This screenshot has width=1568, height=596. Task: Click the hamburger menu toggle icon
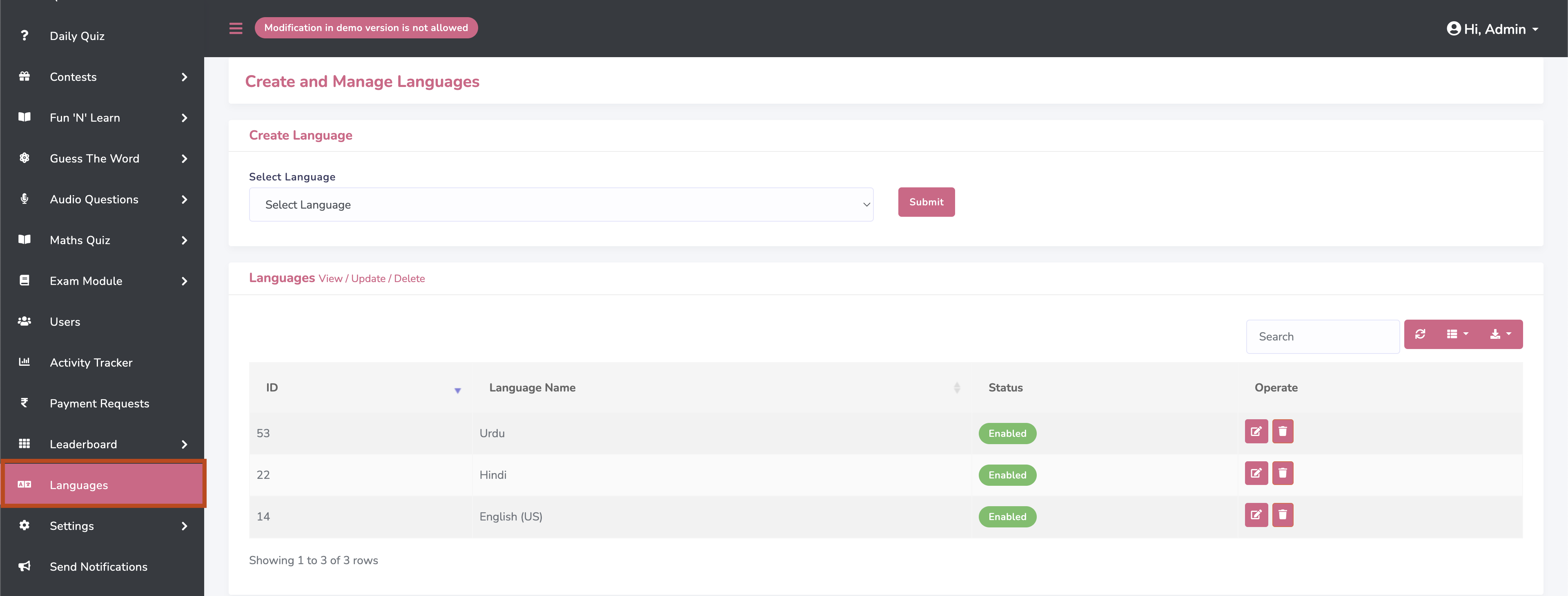236,28
